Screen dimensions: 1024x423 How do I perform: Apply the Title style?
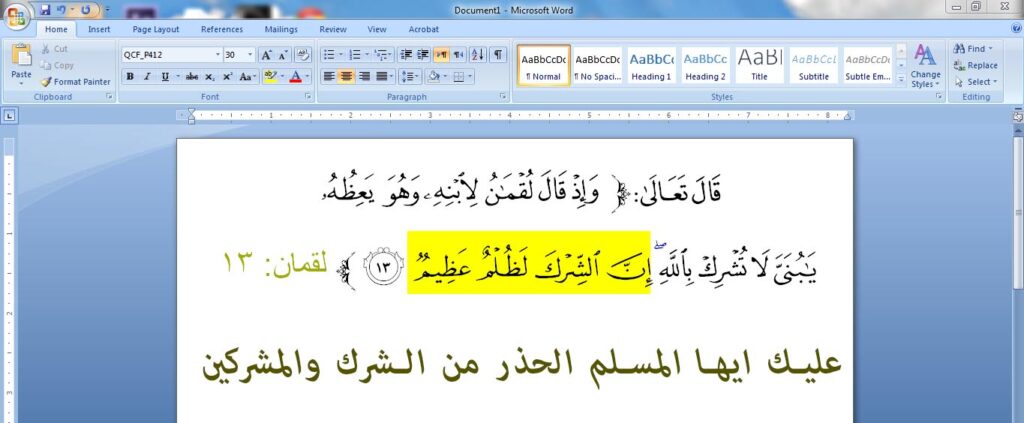point(760,65)
